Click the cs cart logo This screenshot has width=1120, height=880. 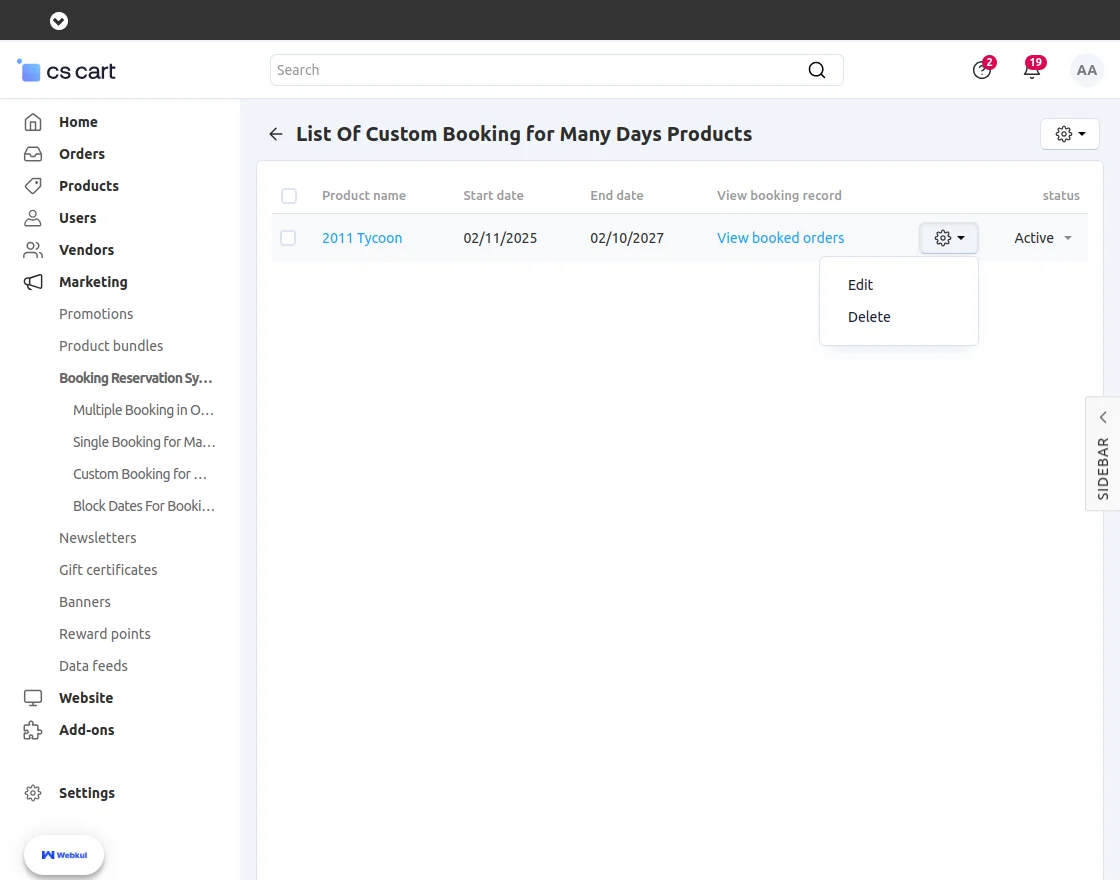coord(65,70)
